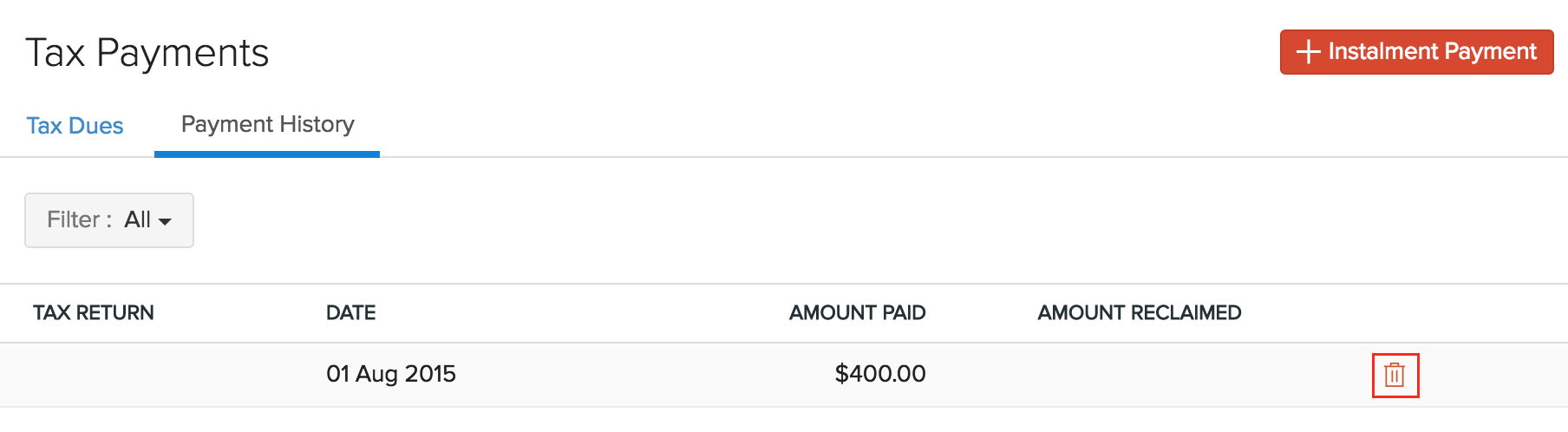
Task: Open the Filter: All dropdown
Action: coord(109,220)
